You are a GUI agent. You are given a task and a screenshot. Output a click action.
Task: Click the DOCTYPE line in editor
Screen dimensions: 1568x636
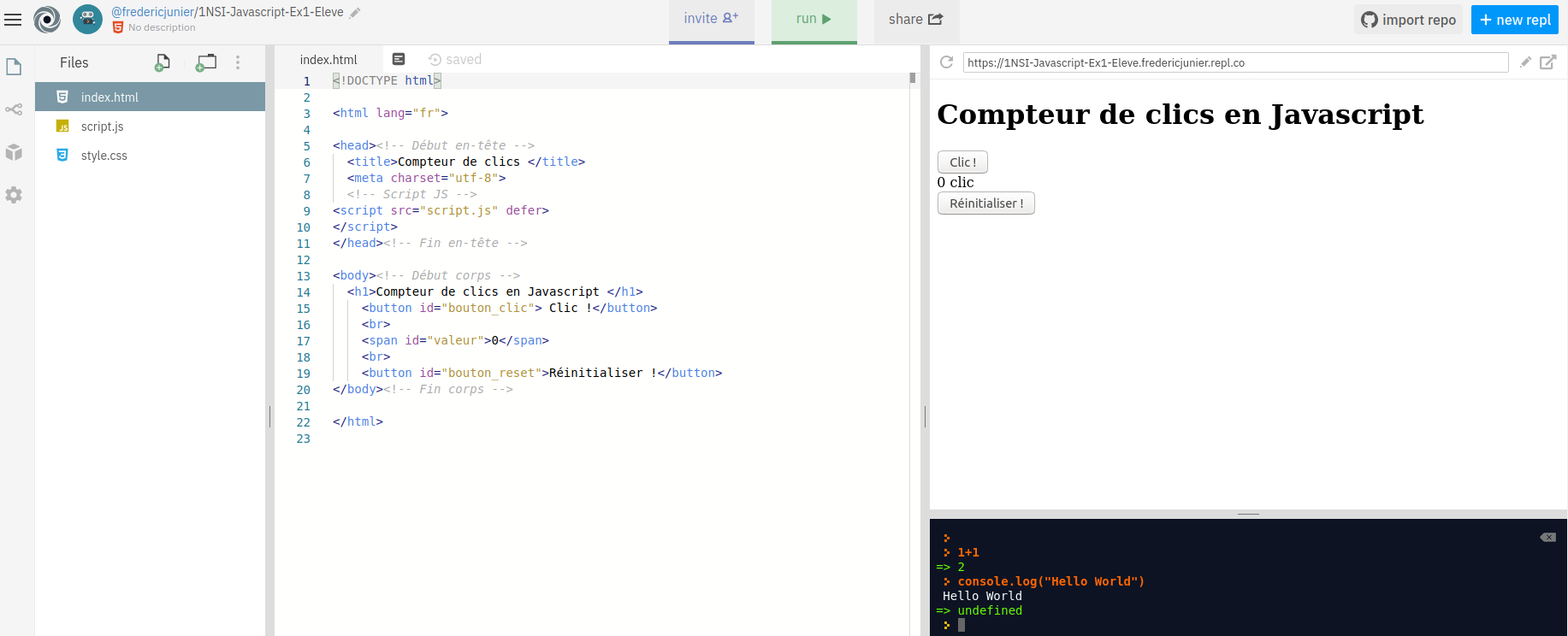(x=387, y=80)
